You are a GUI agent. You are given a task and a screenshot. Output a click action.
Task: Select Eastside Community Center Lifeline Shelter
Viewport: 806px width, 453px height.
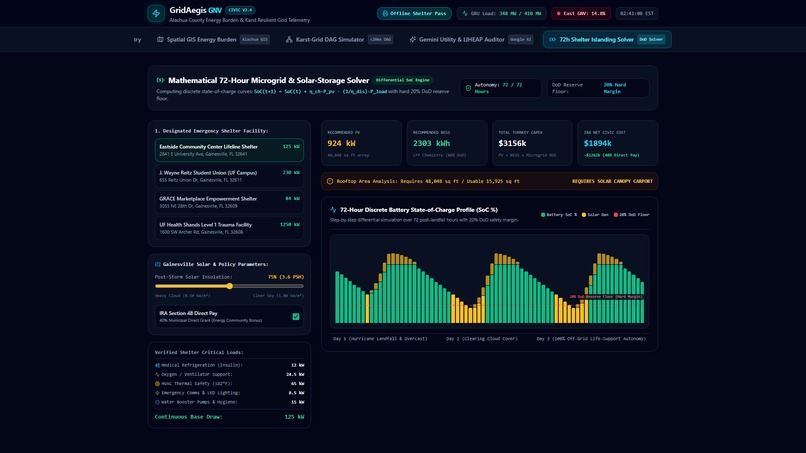(x=229, y=150)
